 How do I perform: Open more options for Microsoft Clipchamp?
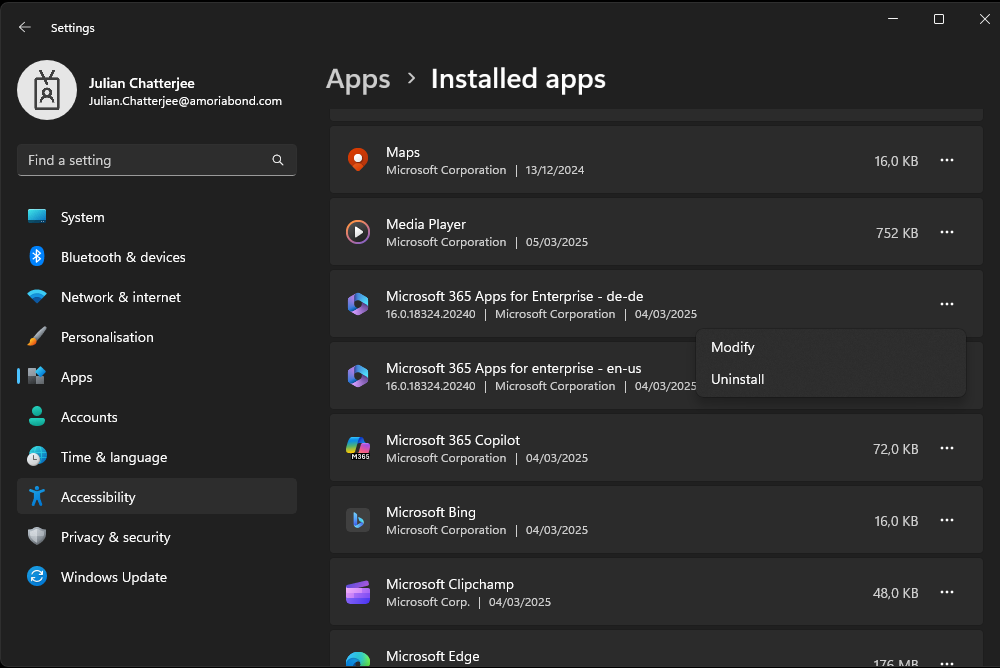[x=947, y=593]
